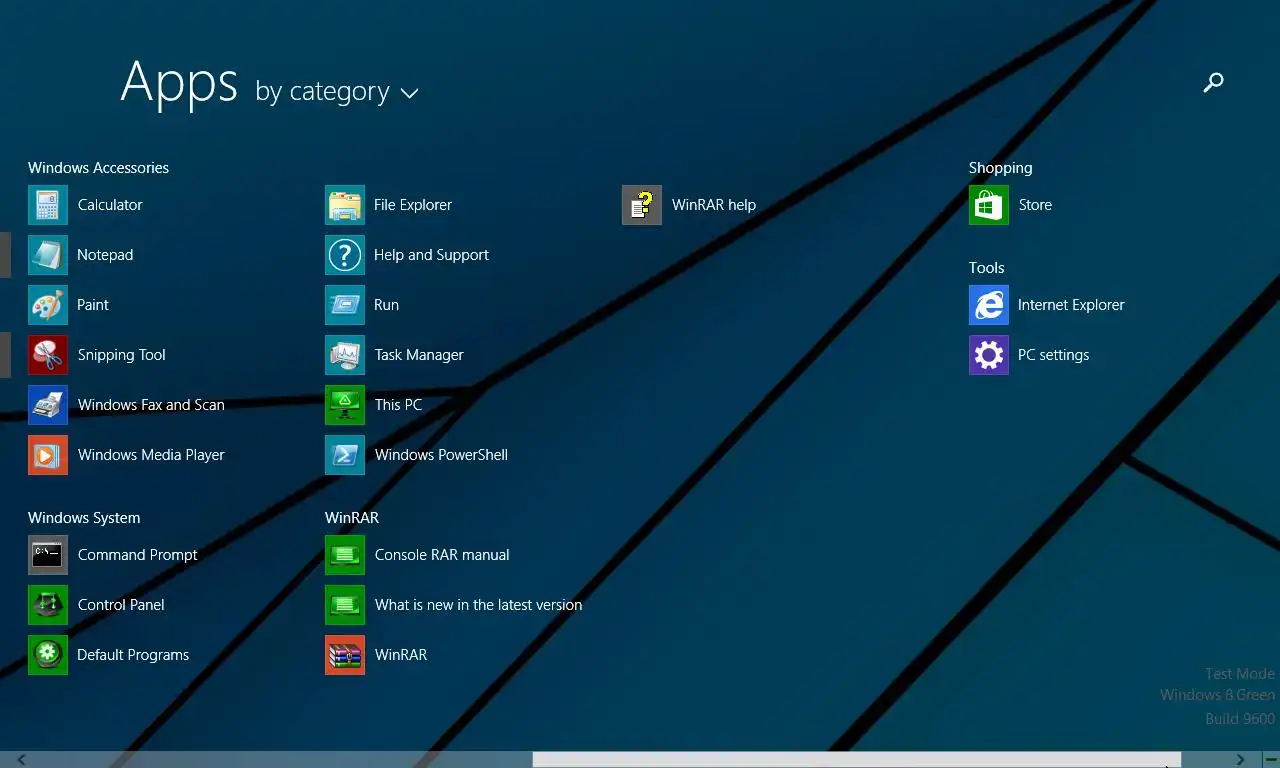
Task: Expand the 'by category' sort dropdown
Action: (x=337, y=92)
